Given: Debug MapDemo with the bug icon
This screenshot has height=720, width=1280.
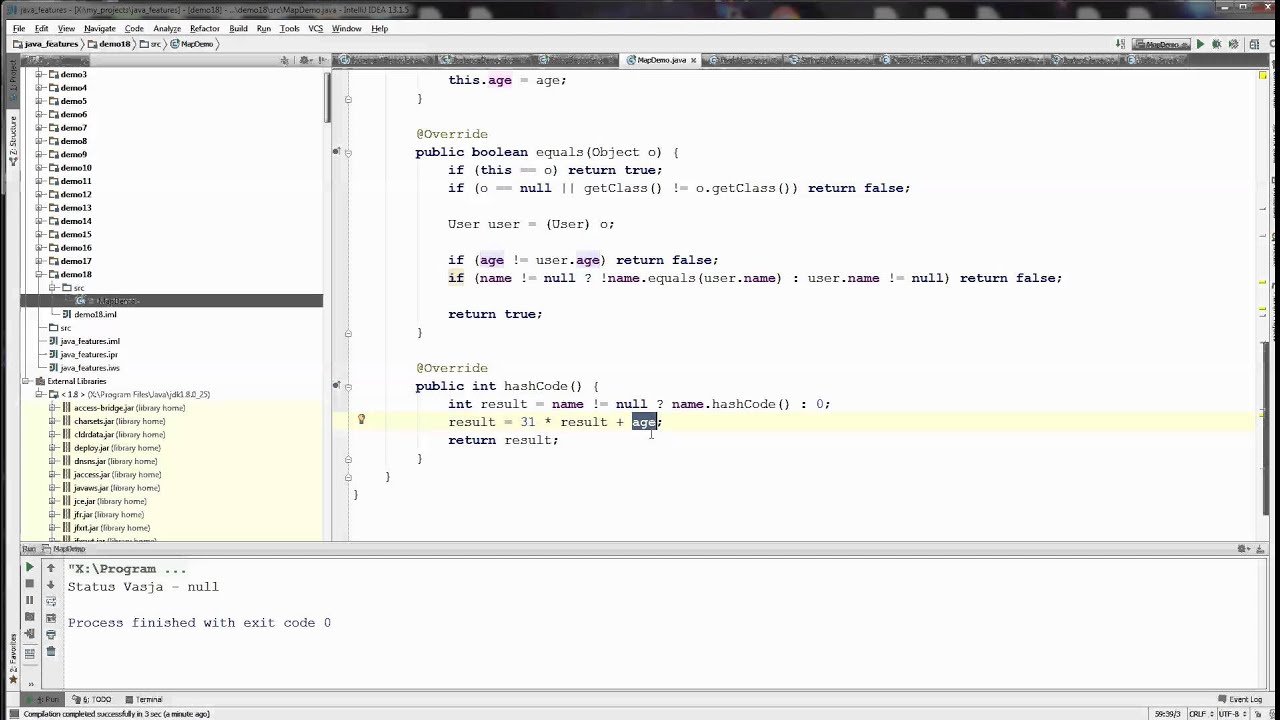Looking at the screenshot, I should pos(1216,44).
